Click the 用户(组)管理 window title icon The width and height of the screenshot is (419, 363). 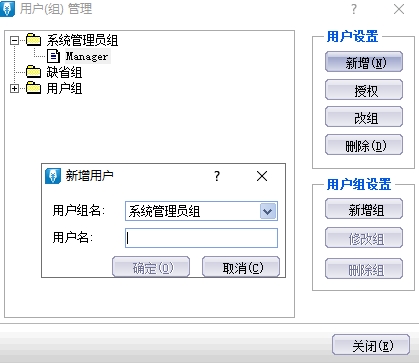click(x=7, y=8)
